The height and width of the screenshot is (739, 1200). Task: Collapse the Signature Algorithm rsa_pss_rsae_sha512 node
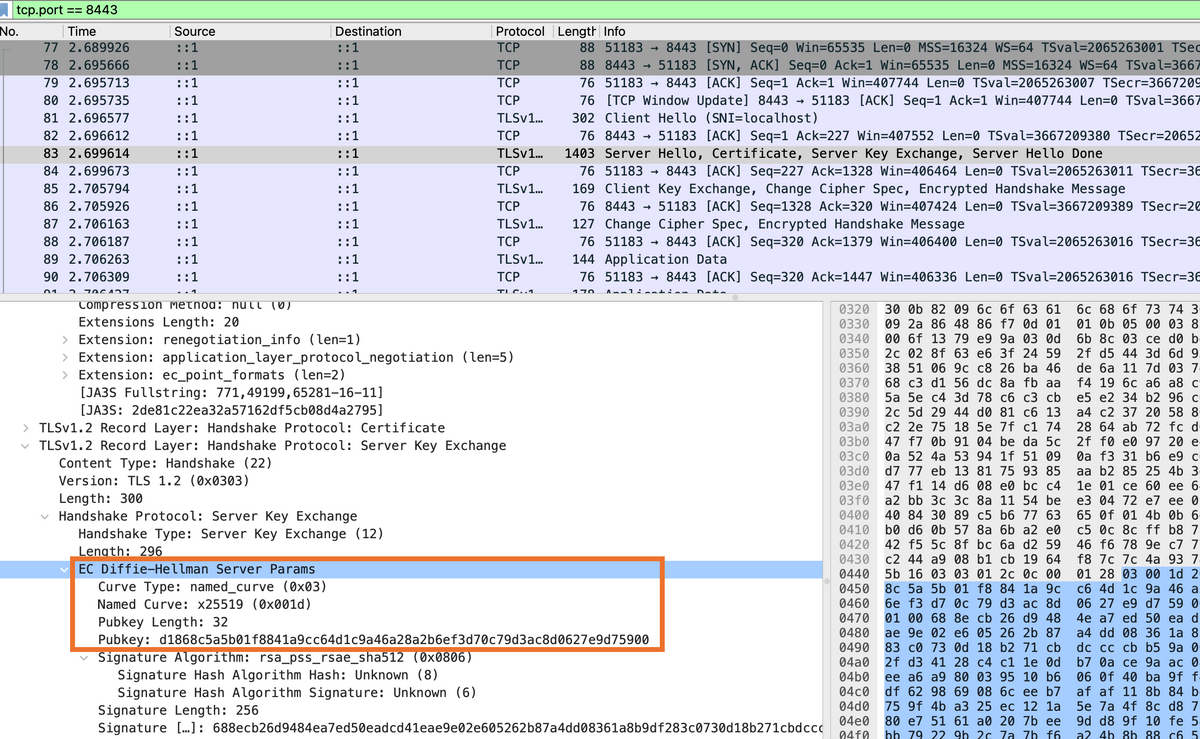85,658
